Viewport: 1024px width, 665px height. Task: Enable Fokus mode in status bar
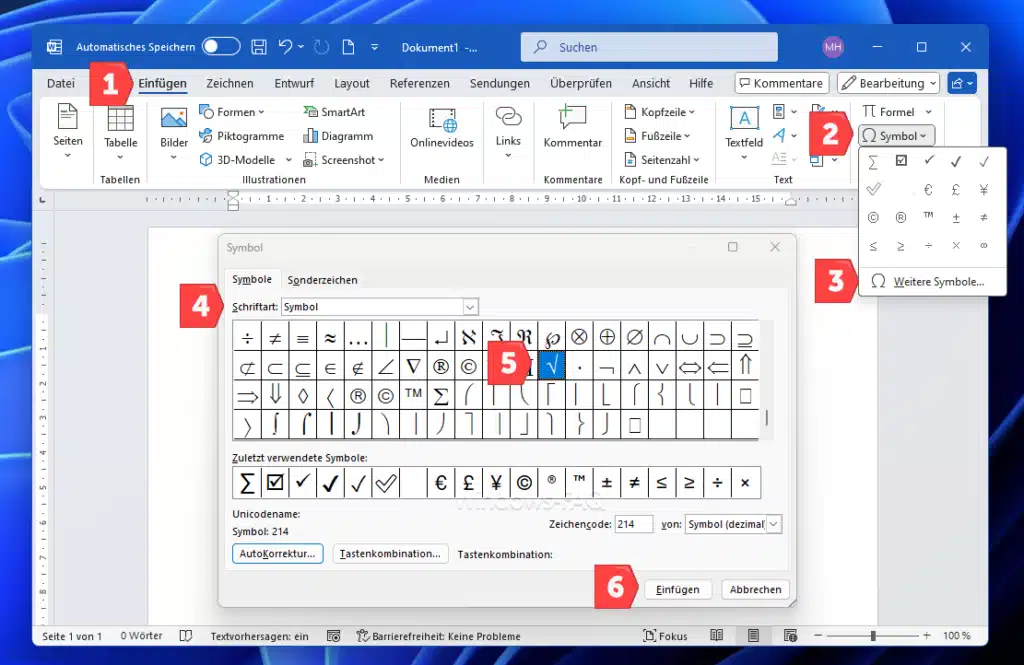[x=665, y=636]
